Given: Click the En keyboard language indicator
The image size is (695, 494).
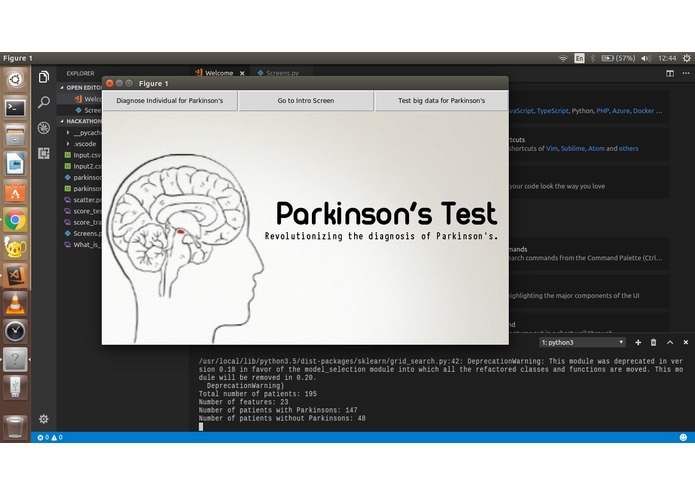Looking at the screenshot, I should tap(579, 58).
